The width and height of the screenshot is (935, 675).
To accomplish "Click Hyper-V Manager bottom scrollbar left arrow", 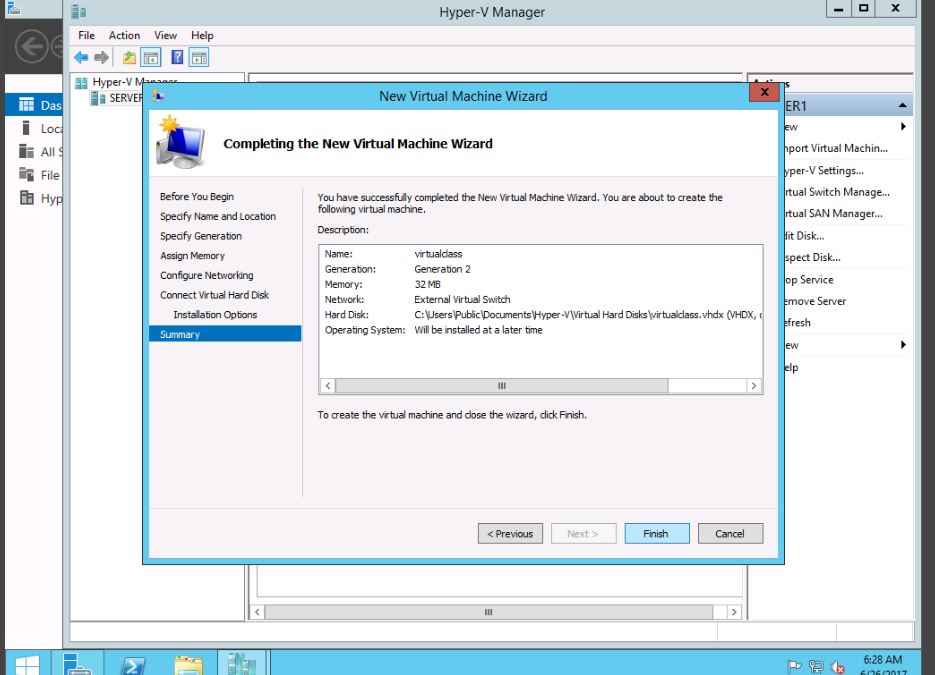I will pos(257,612).
